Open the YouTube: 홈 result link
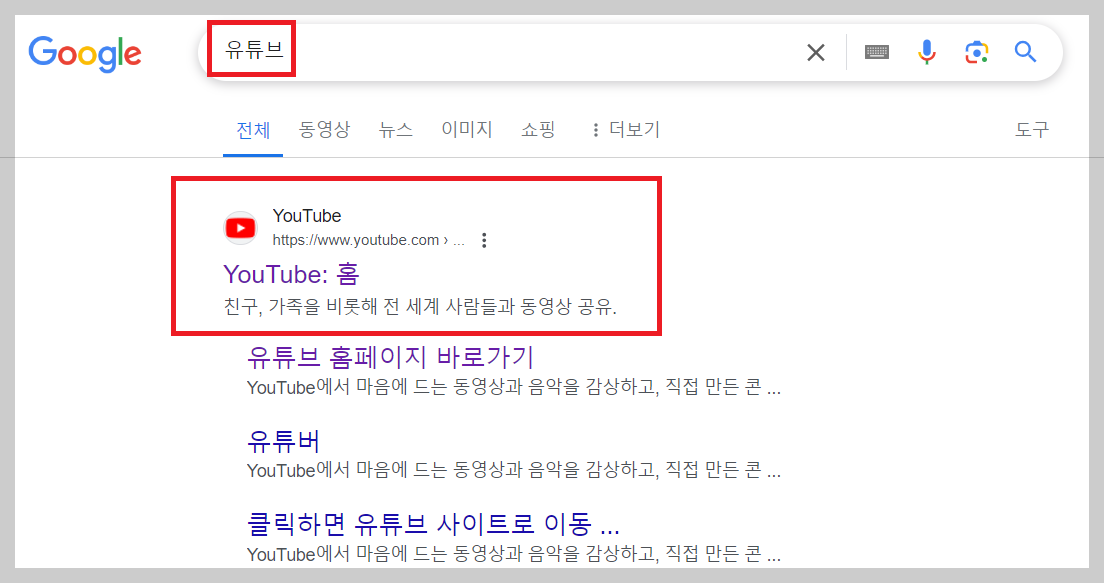Screen dimensions: 1104x583 [291, 274]
